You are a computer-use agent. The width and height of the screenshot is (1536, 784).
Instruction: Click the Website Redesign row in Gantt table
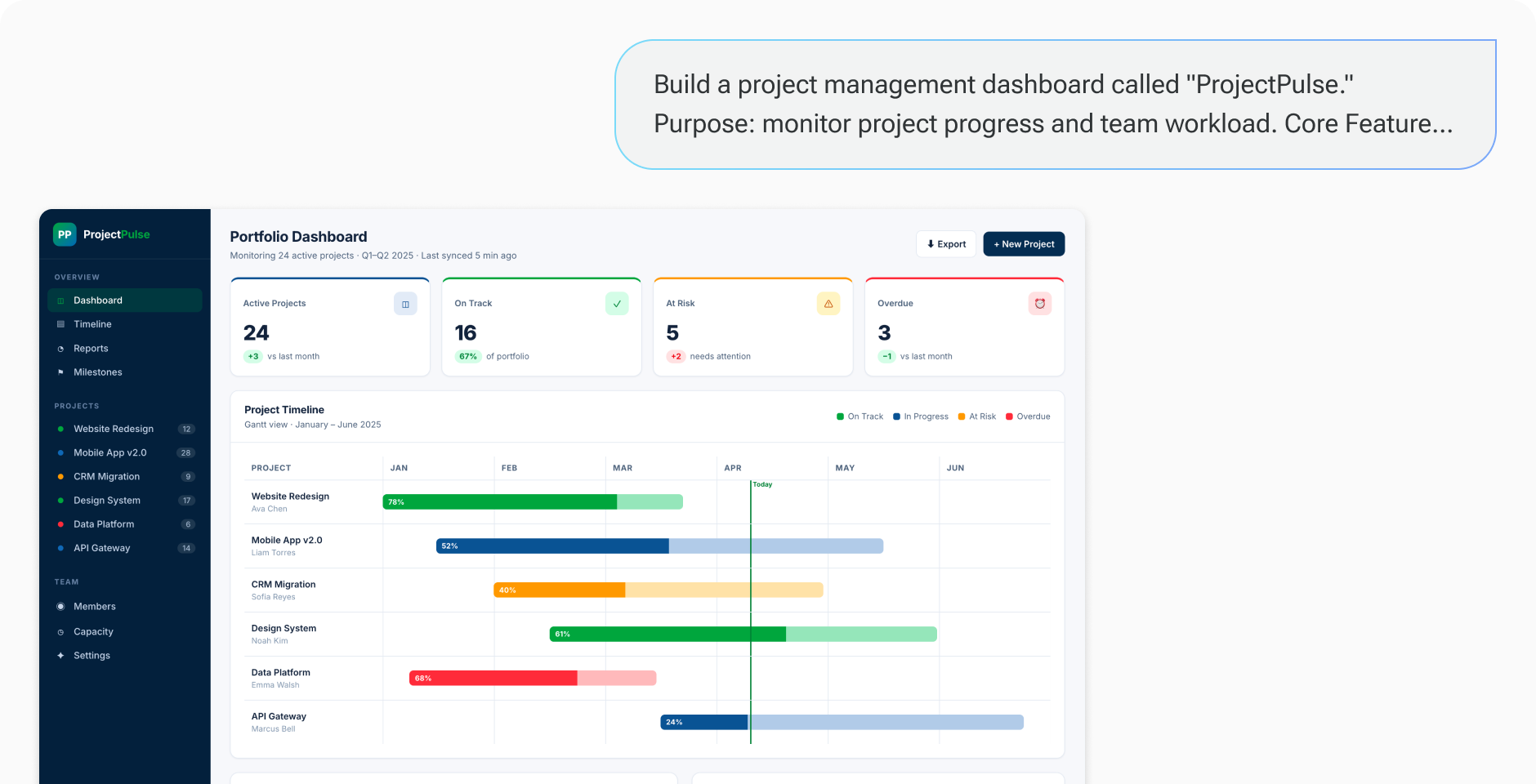click(648, 502)
